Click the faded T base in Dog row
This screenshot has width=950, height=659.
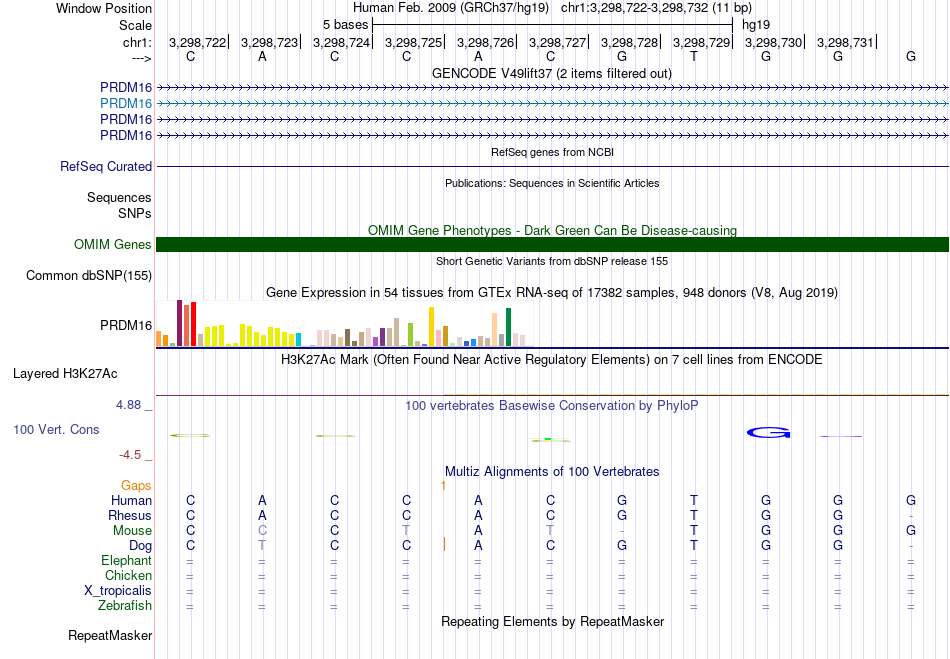click(x=262, y=546)
